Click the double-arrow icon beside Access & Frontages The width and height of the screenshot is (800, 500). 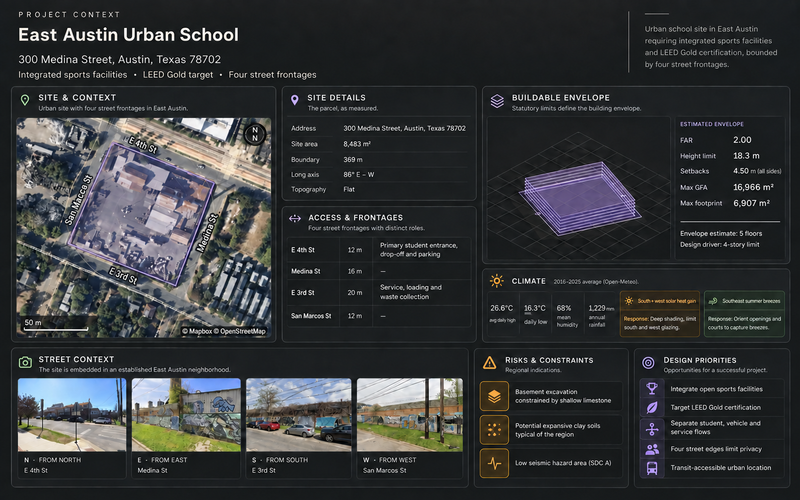295,219
